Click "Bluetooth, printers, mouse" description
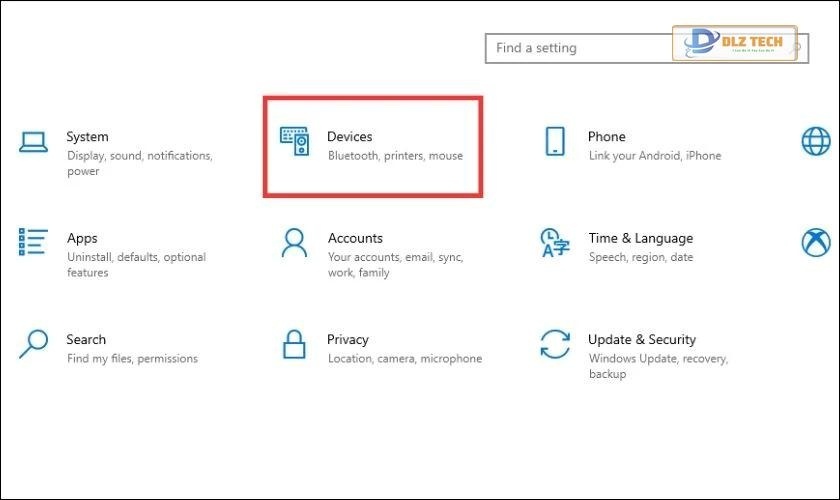Screen dimensions: 840x500 click(395, 155)
